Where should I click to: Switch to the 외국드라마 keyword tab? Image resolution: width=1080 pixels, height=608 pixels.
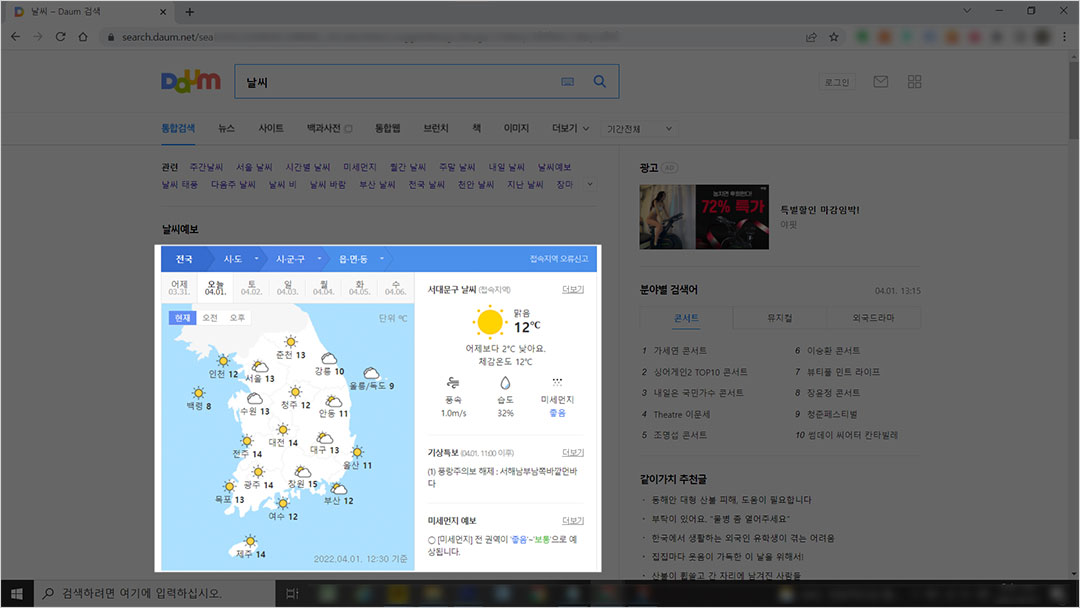873,318
